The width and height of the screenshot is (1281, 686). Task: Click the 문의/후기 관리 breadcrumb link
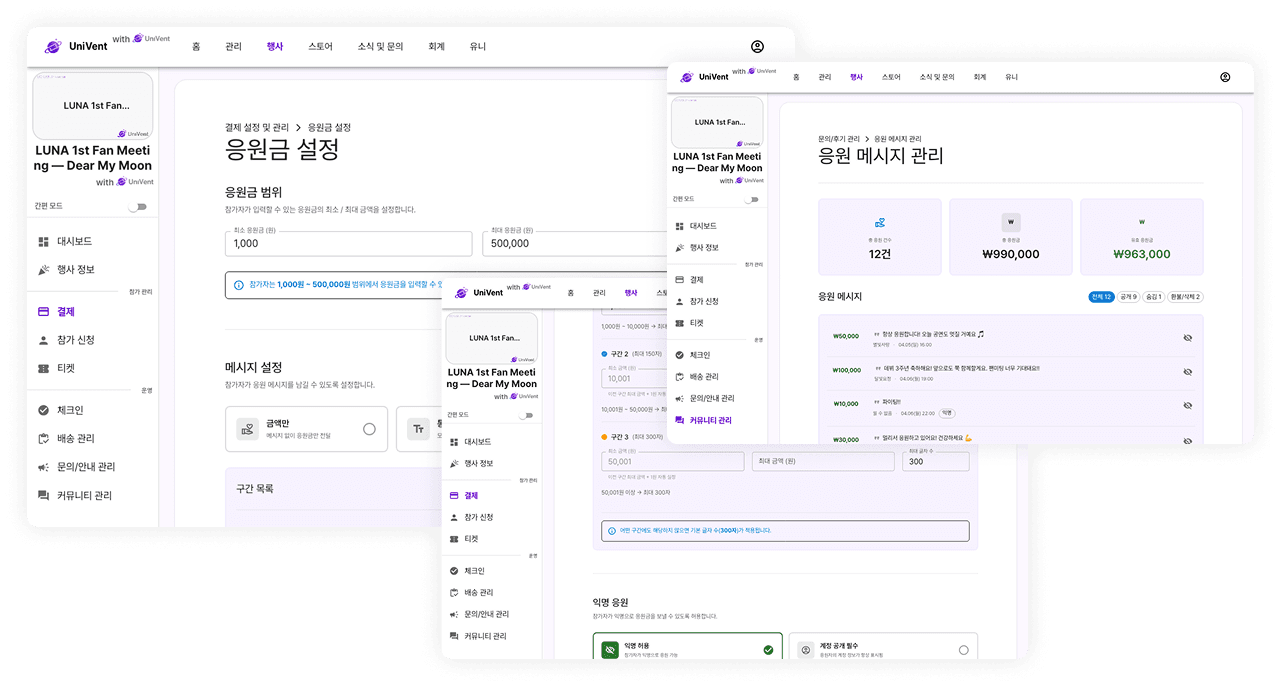(839, 139)
